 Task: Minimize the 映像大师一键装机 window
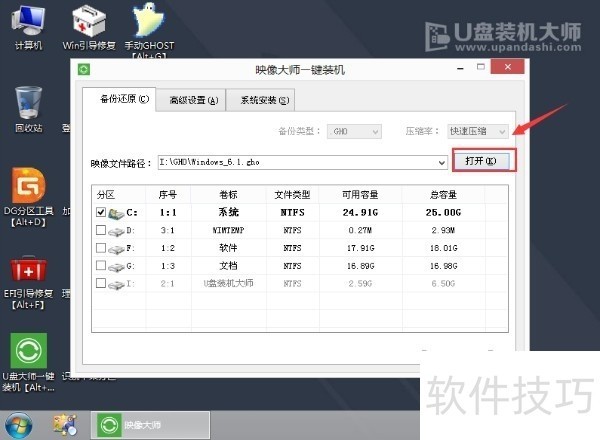460,68
